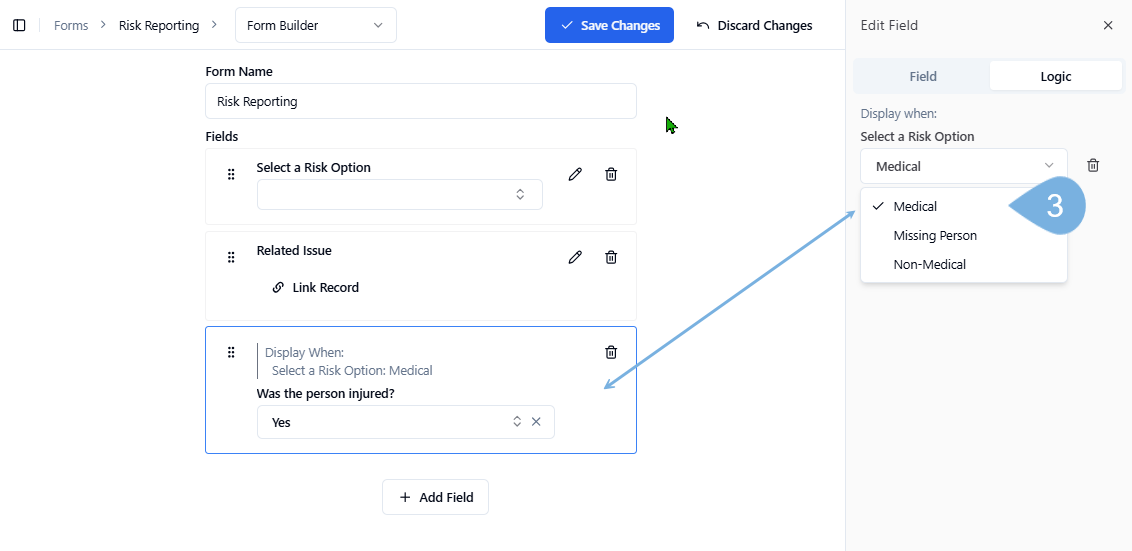Close the Edit Field panel
Viewport: 1132px width, 551px height.
(1108, 25)
